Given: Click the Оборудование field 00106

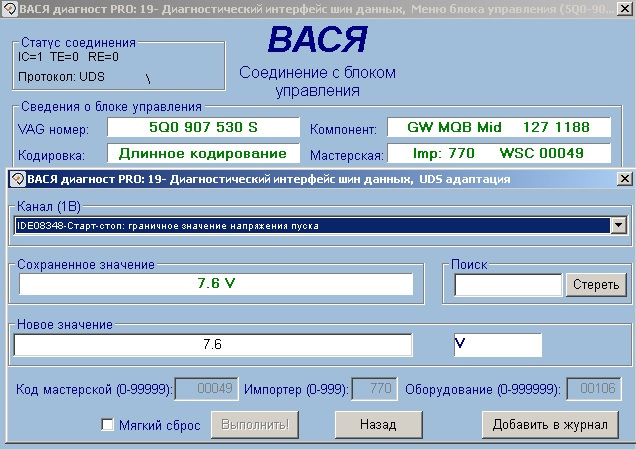Looking at the screenshot, I should 594,389.
